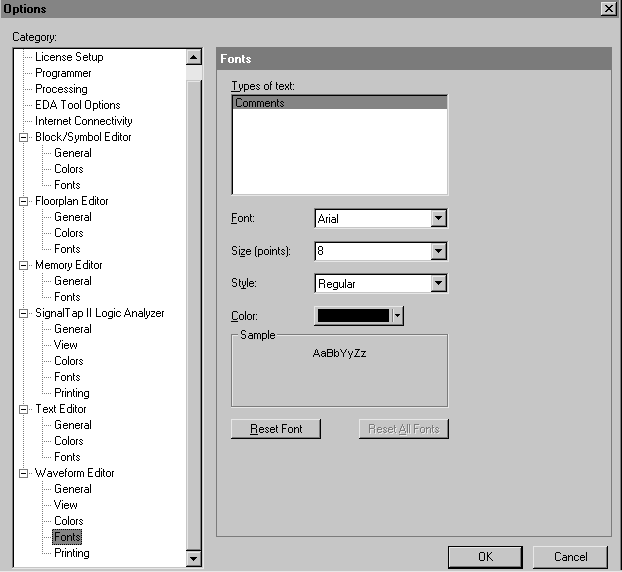The image size is (622, 572).
Task: Dismiss dialog with Cancel button
Action: pos(570,557)
